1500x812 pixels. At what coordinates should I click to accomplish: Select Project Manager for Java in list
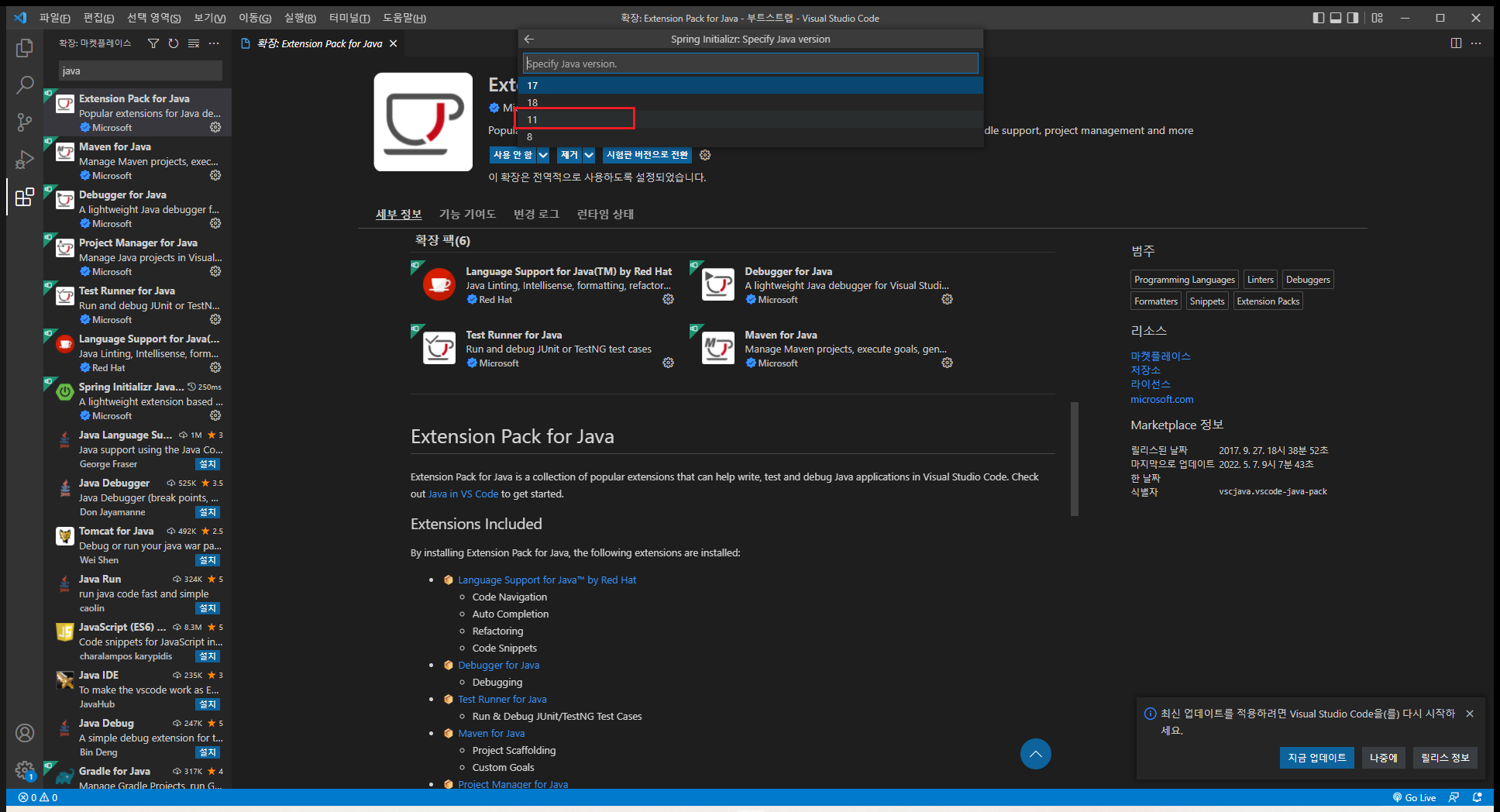pyautogui.click(x=138, y=256)
